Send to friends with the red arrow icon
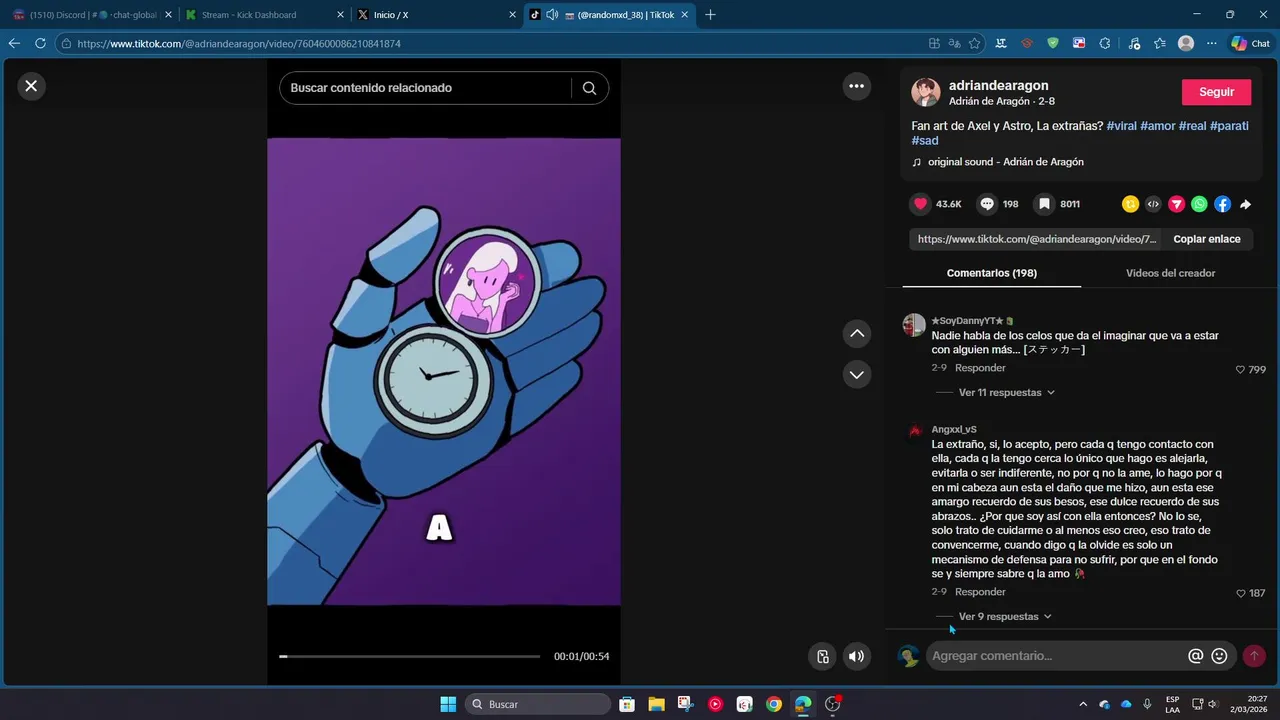 pyautogui.click(x=1176, y=204)
